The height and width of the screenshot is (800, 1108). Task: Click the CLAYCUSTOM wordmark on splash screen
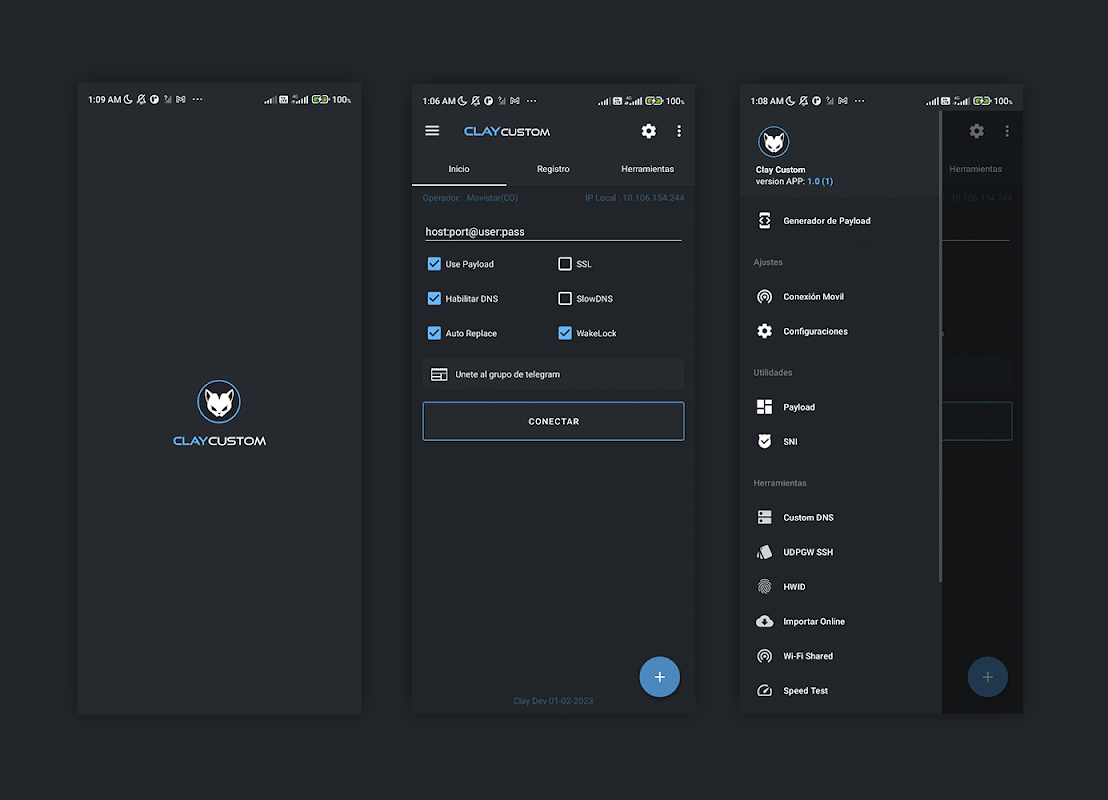click(219, 441)
